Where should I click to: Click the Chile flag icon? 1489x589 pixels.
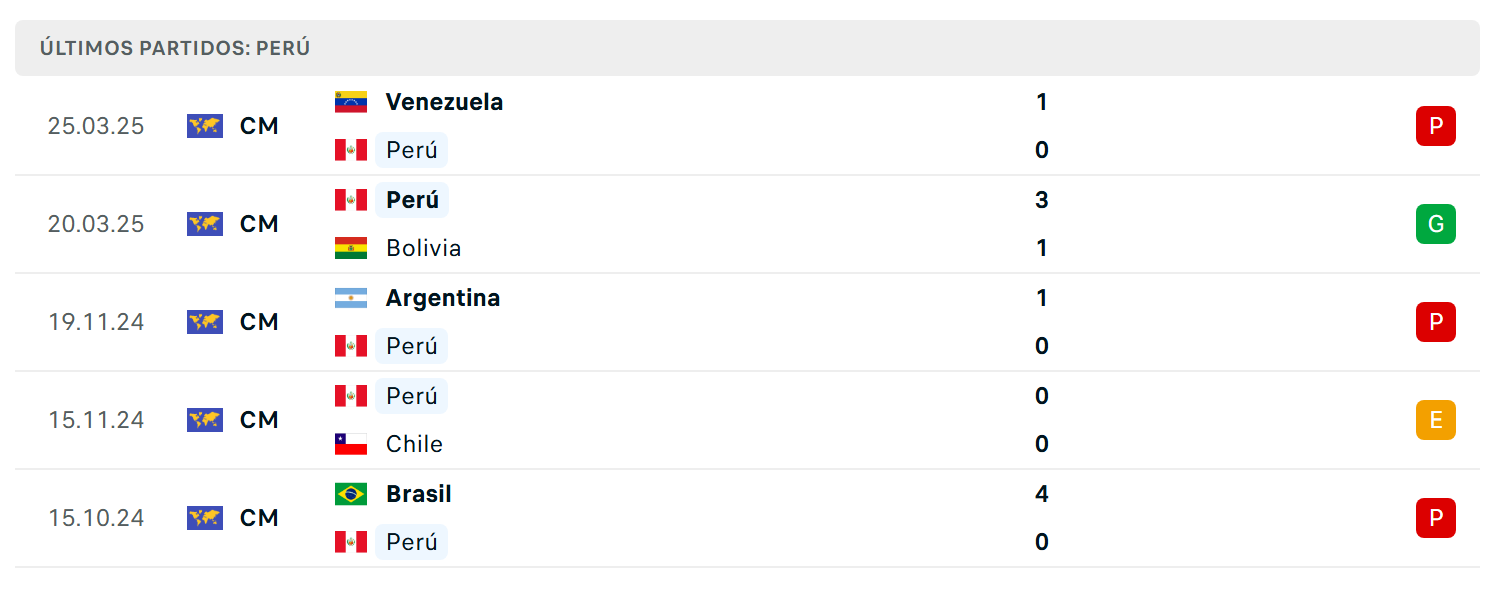pyautogui.click(x=351, y=444)
